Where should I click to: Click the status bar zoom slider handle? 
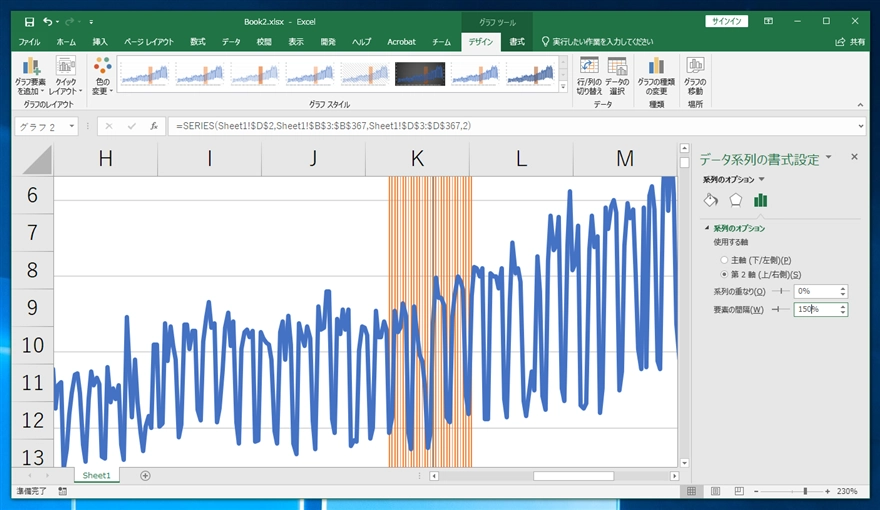(805, 491)
